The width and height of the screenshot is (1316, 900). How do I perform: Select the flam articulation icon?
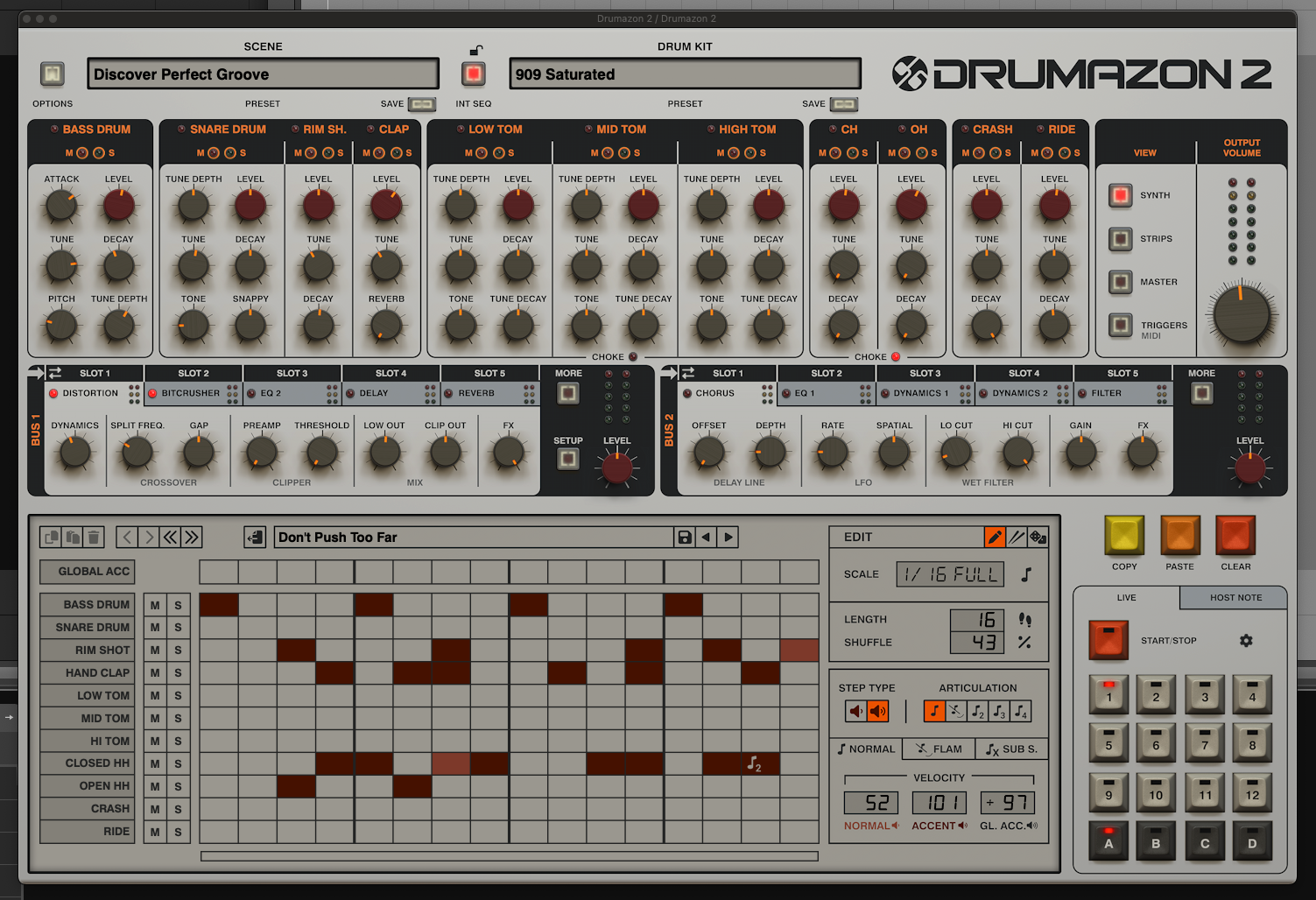tap(956, 711)
